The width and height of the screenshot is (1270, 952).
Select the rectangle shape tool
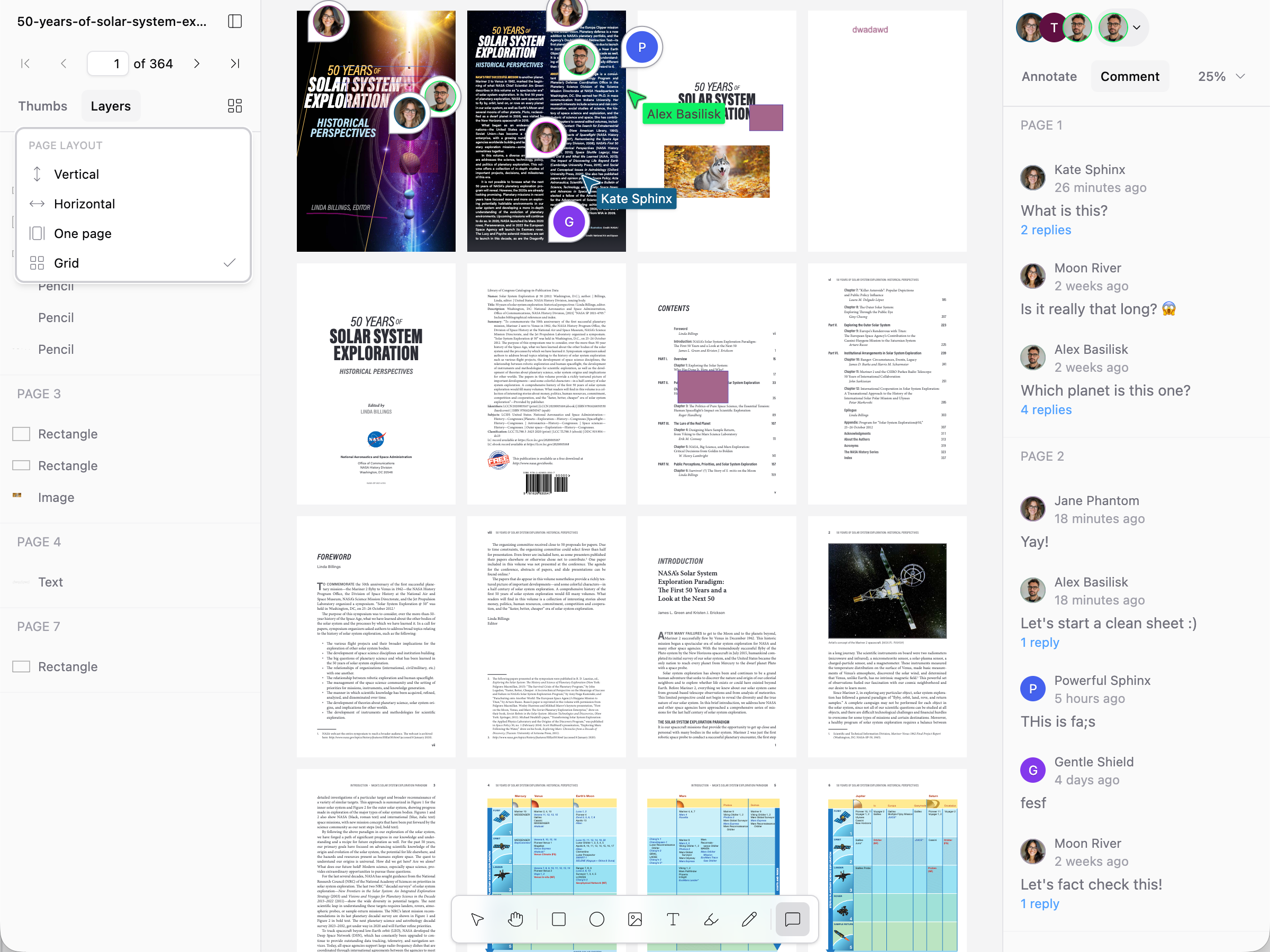(x=559, y=919)
